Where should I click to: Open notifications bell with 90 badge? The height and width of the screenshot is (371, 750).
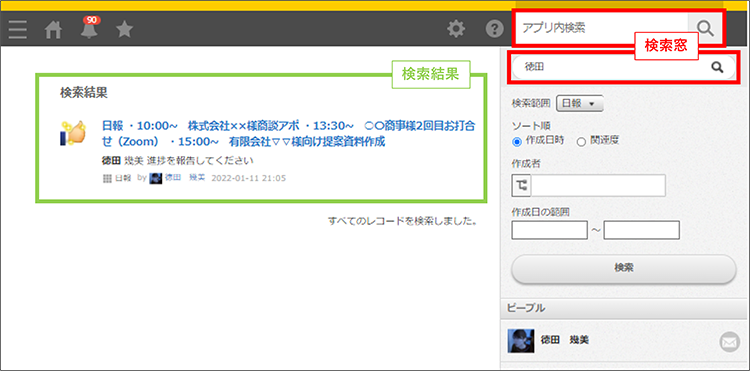[x=89, y=28]
